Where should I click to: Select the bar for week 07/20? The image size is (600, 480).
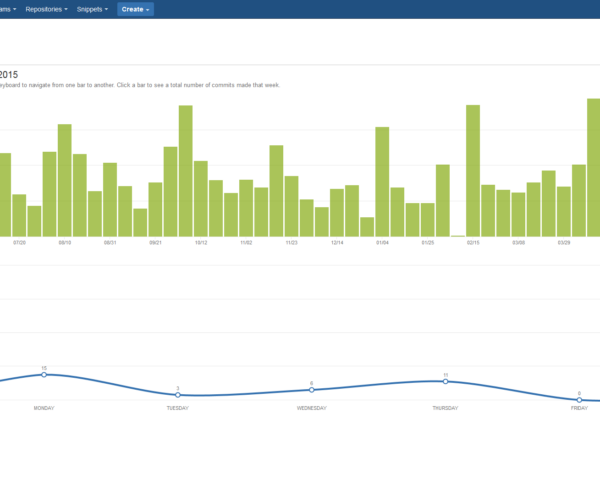[x=19, y=215]
